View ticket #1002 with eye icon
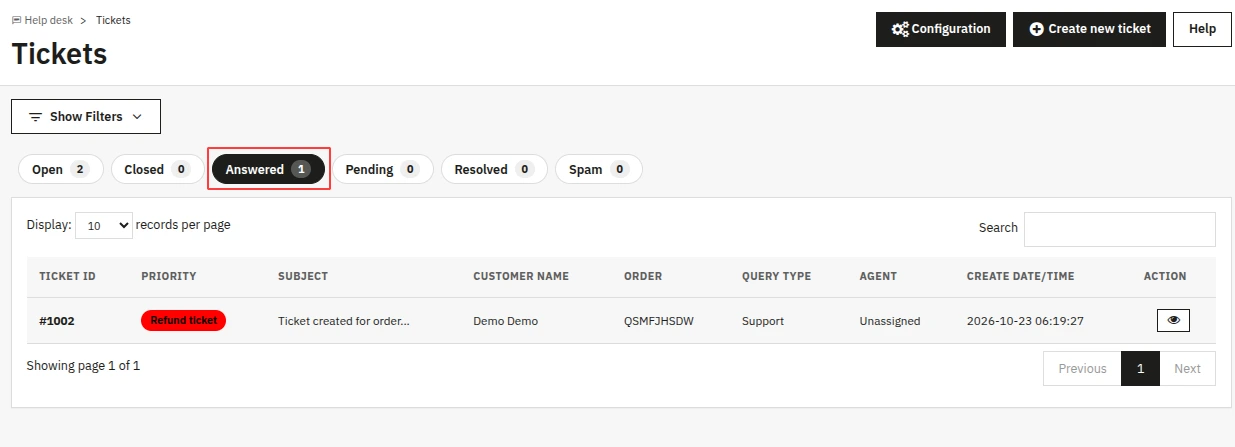 [1173, 320]
